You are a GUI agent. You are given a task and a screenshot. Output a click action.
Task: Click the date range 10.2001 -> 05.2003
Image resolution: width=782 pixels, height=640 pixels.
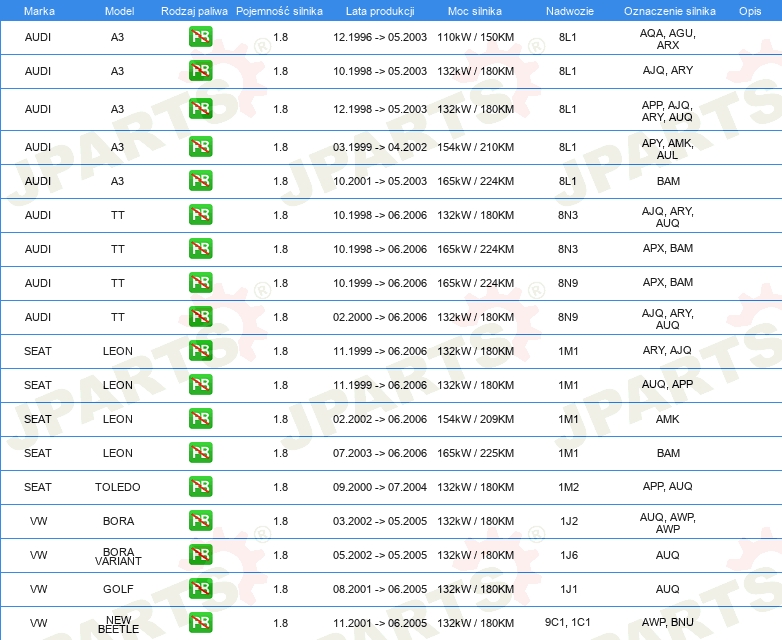380,181
